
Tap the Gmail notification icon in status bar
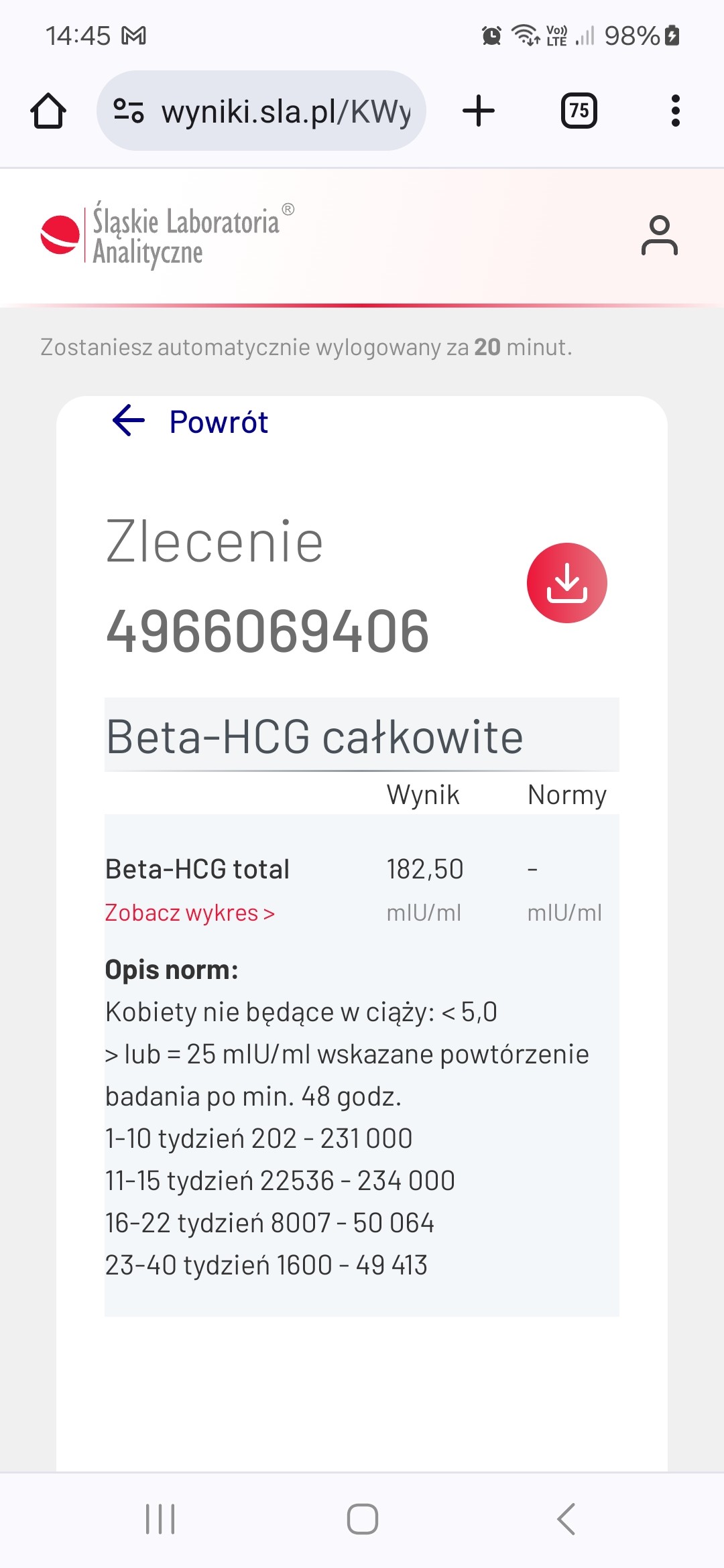(134, 36)
